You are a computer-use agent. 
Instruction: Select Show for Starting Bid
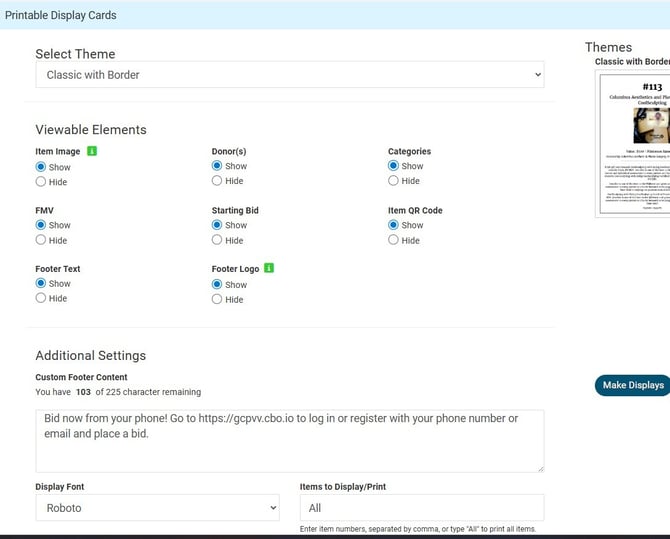tap(217, 225)
